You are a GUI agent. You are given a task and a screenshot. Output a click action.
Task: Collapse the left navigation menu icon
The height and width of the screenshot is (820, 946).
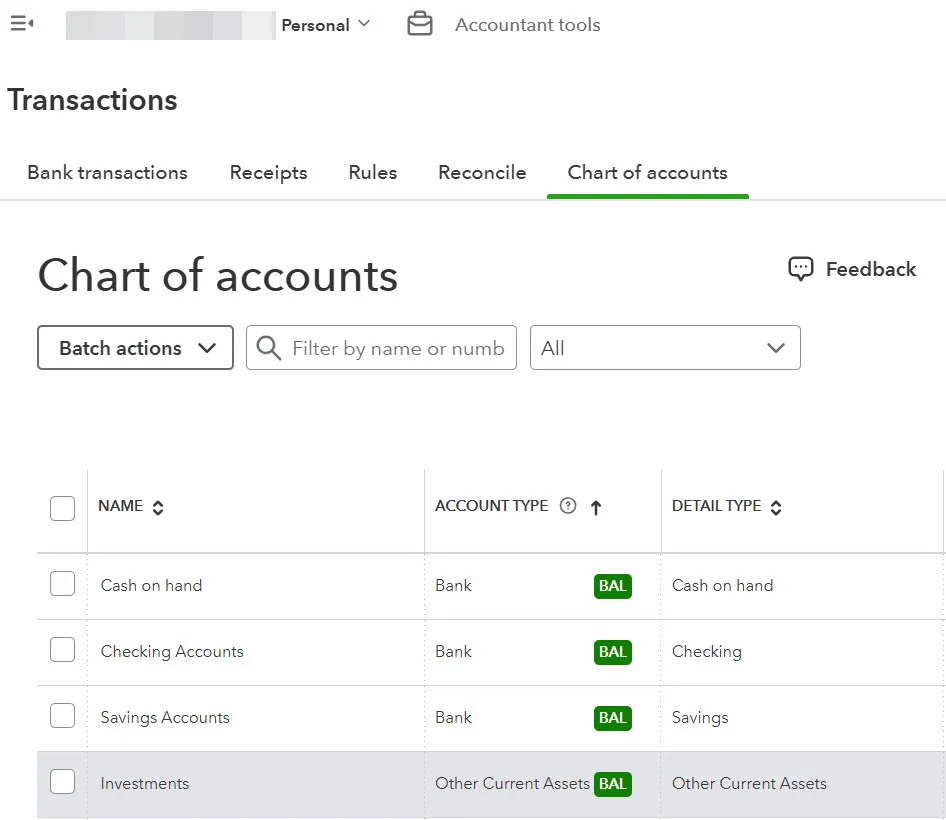coord(21,24)
